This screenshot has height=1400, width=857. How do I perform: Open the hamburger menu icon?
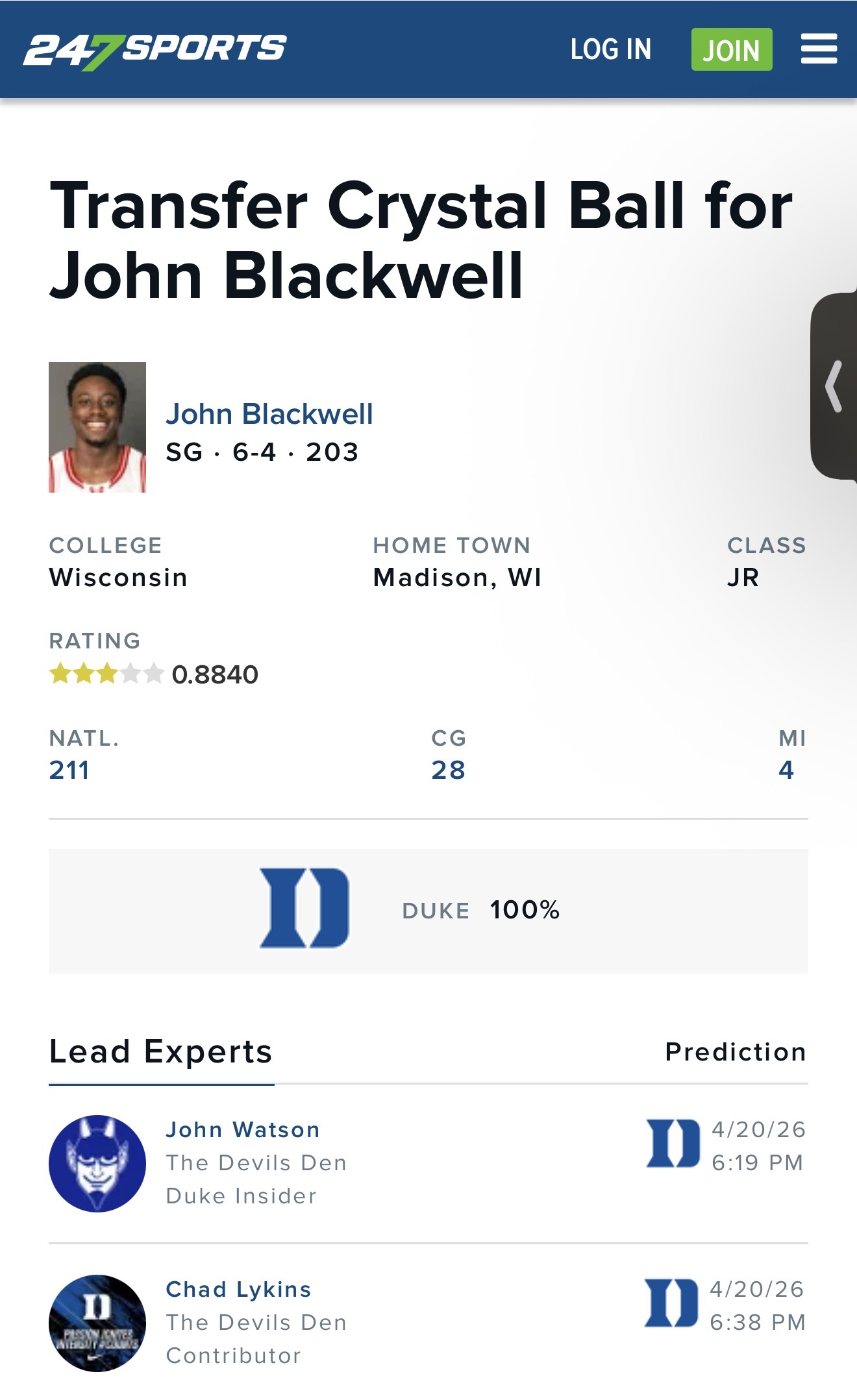click(x=818, y=49)
